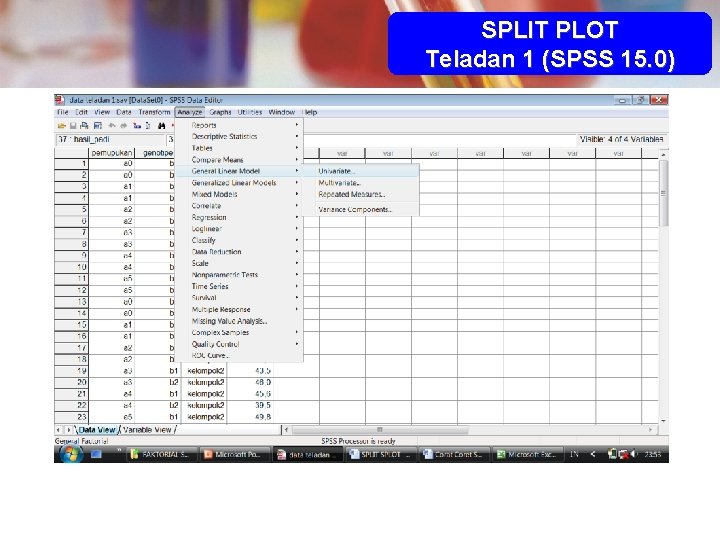Choose Repeated Measures... in submenu
This screenshot has width=720, height=540.
coord(361,194)
